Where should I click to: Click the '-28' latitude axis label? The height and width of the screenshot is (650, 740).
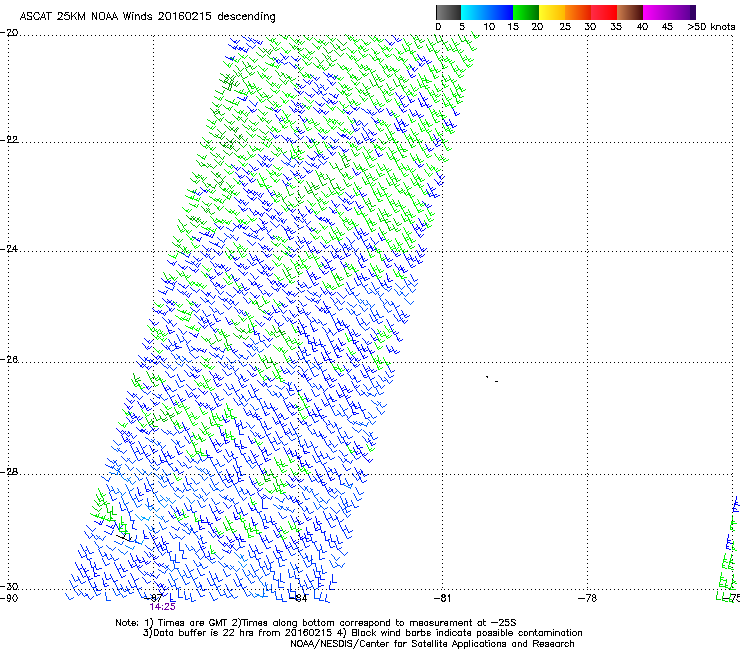pyautogui.click(x=11, y=472)
